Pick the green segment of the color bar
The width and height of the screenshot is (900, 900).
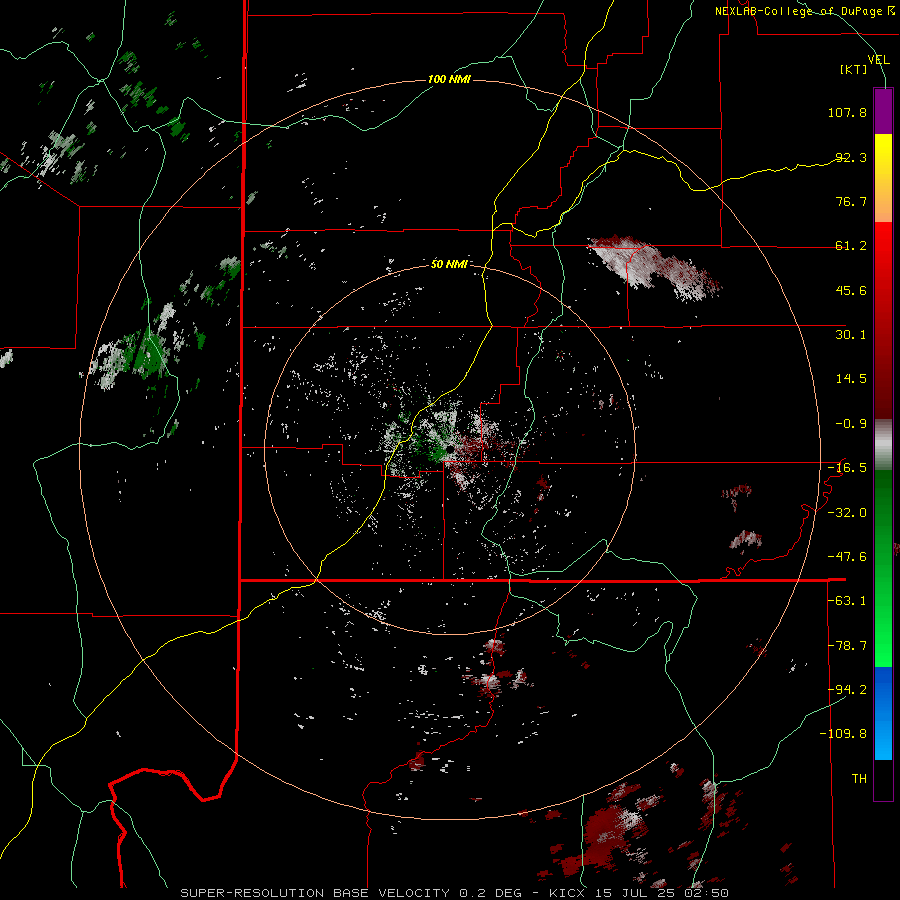pyautogui.click(x=883, y=568)
